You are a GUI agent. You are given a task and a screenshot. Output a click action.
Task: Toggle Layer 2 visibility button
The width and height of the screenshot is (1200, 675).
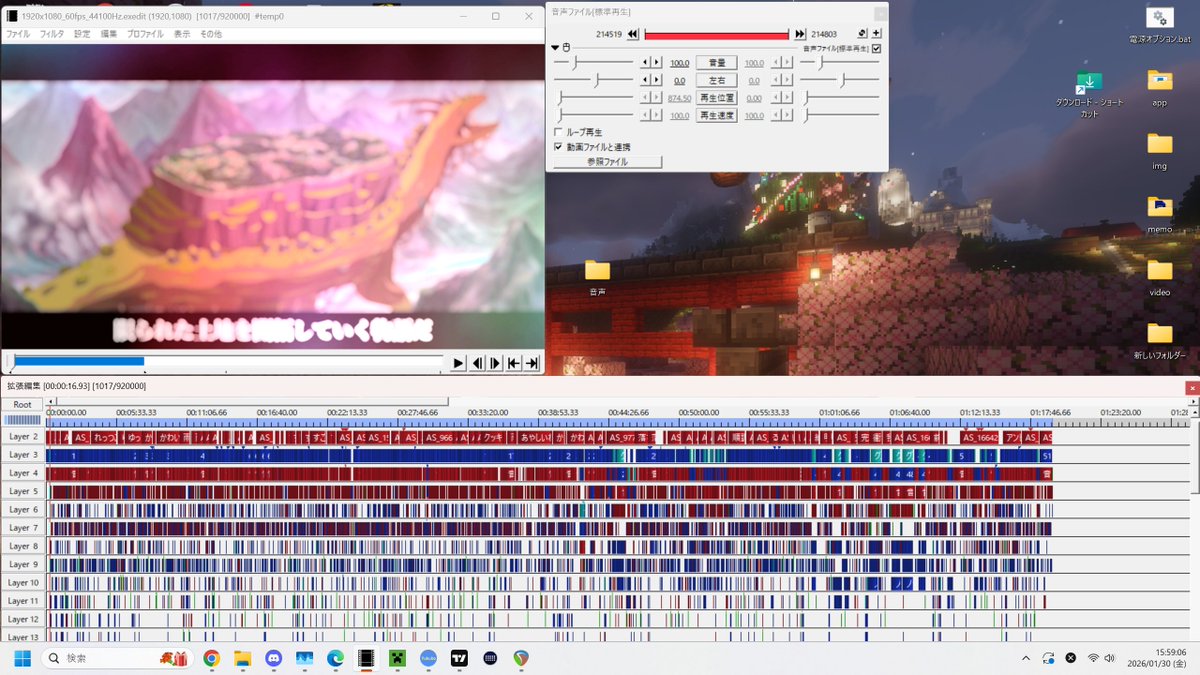point(22,437)
